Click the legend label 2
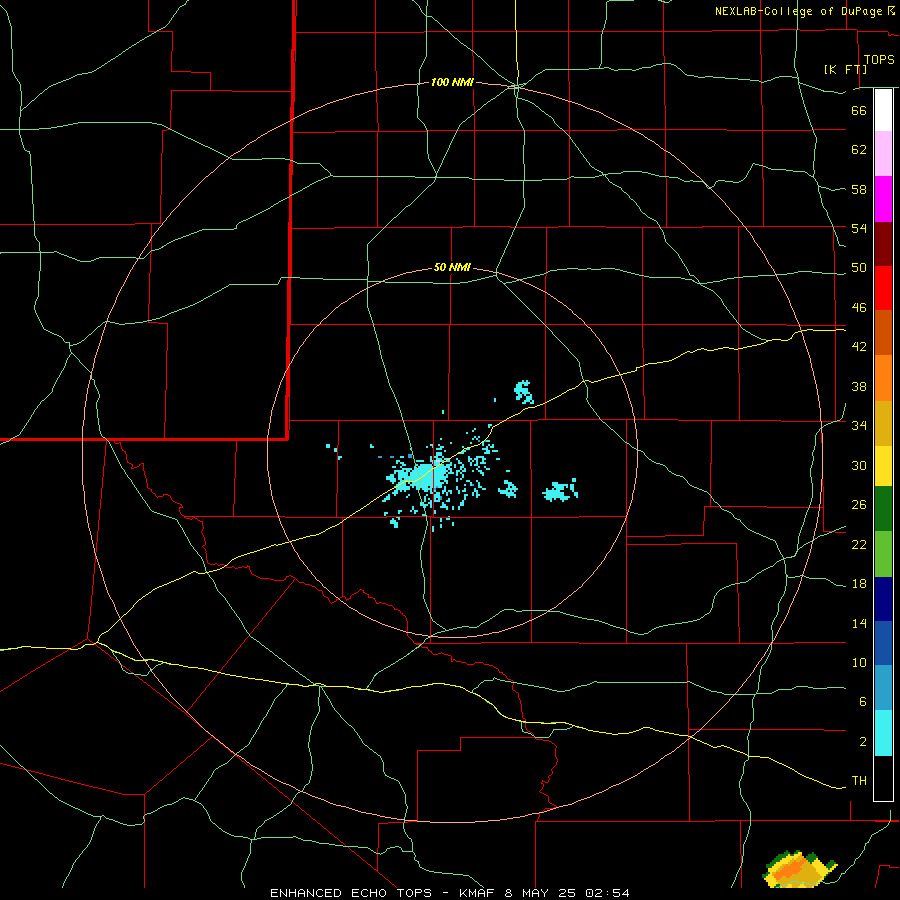This screenshot has width=900, height=900. coord(862,742)
